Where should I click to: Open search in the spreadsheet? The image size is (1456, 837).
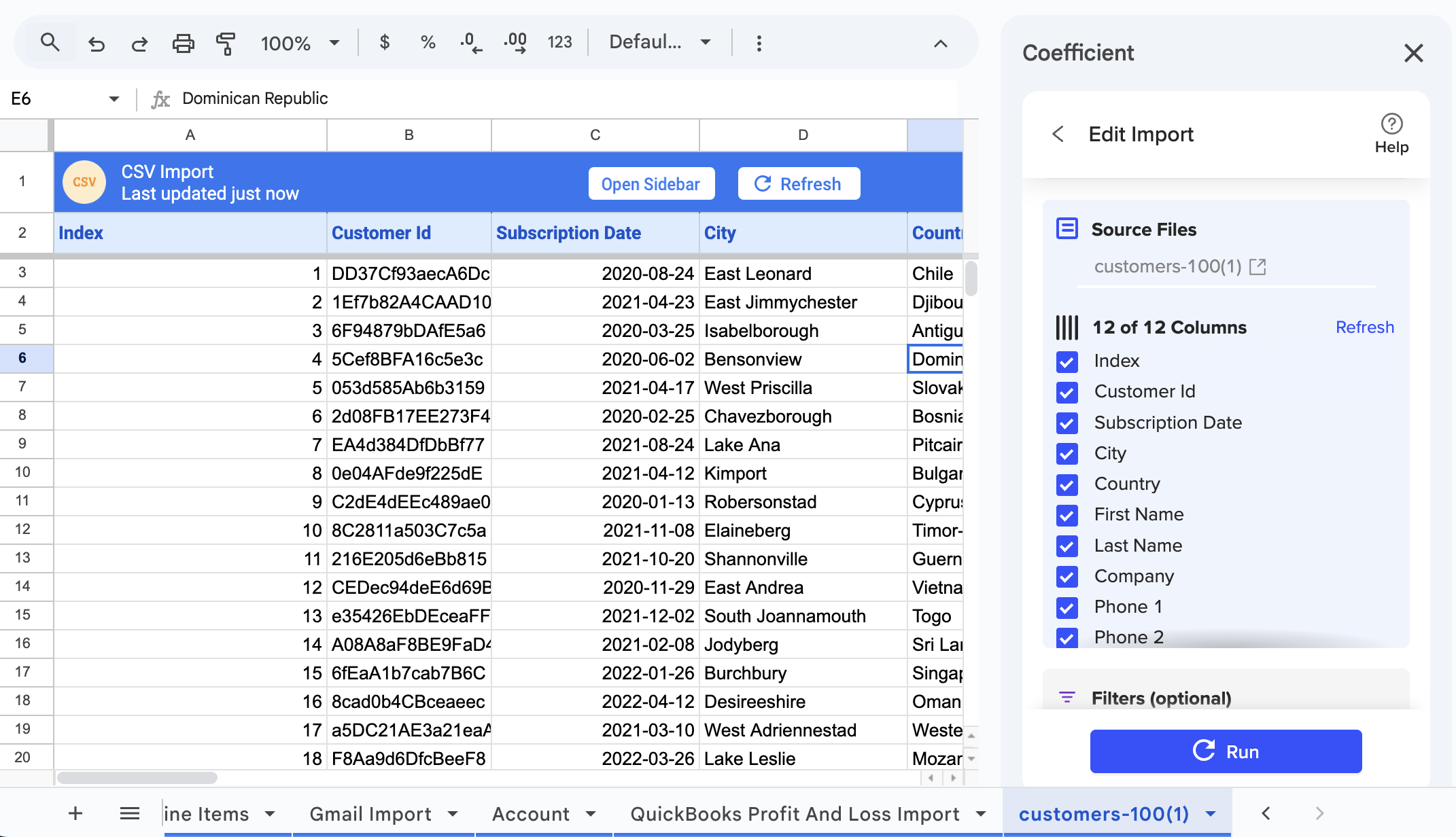click(x=50, y=42)
